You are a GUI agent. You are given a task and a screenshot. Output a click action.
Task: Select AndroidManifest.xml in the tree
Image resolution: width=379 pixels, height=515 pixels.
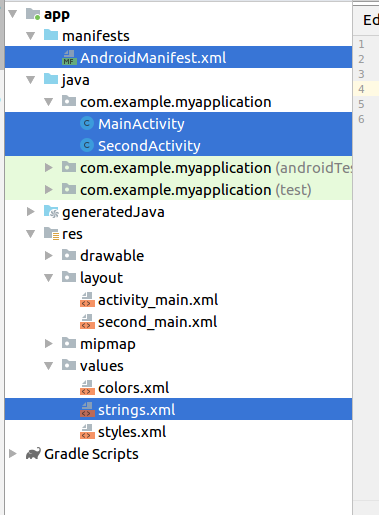click(153, 58)
